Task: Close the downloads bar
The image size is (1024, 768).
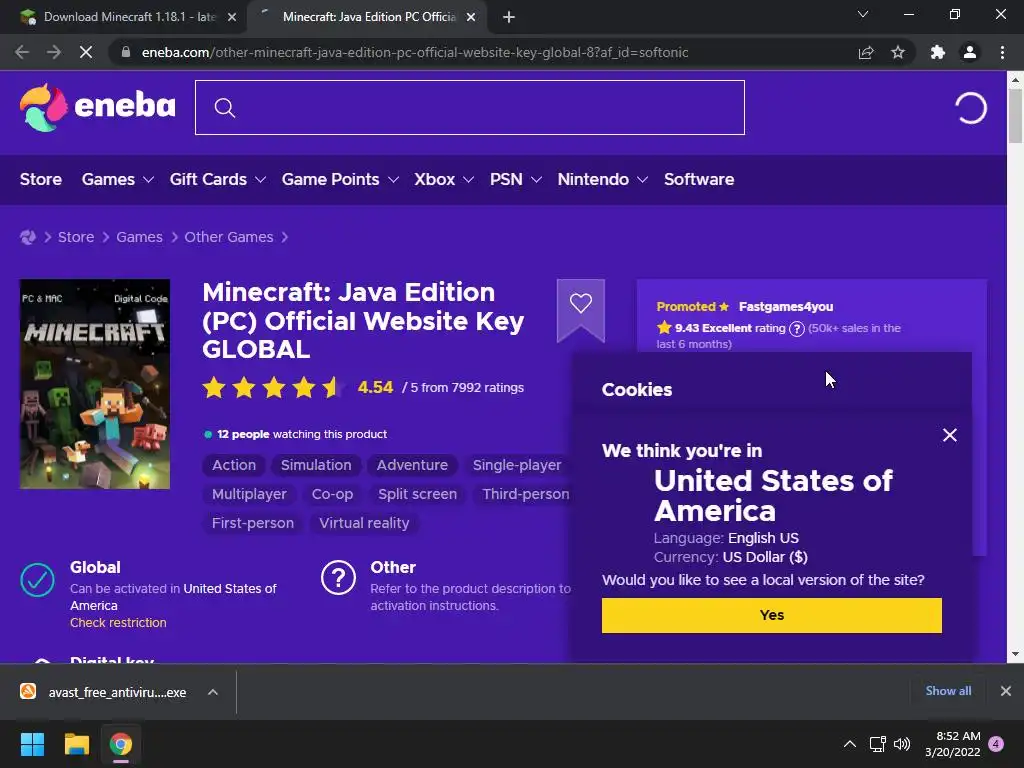Action: click(1006, 691)
